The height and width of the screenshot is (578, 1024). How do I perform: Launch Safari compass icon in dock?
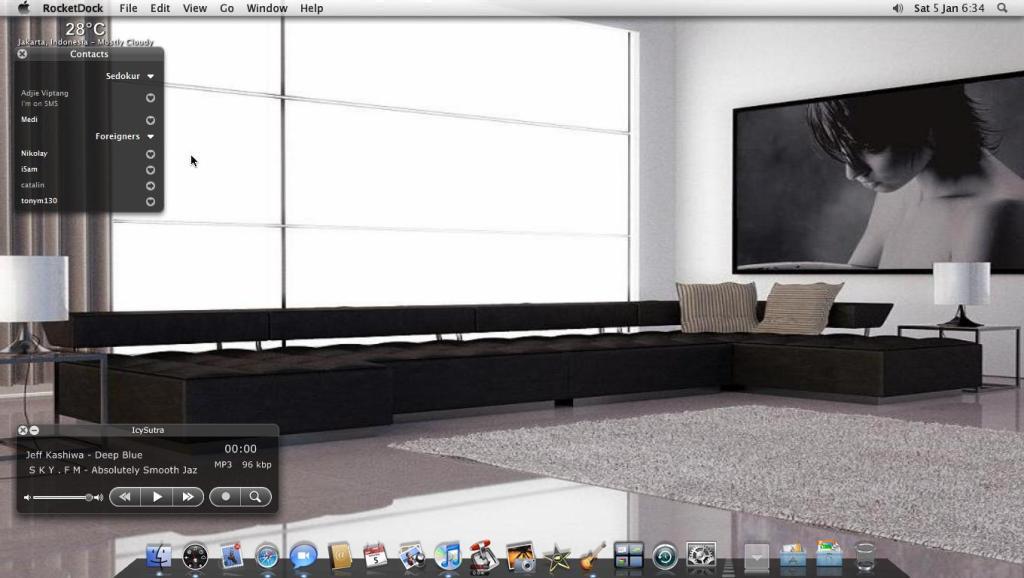point(267,557)
